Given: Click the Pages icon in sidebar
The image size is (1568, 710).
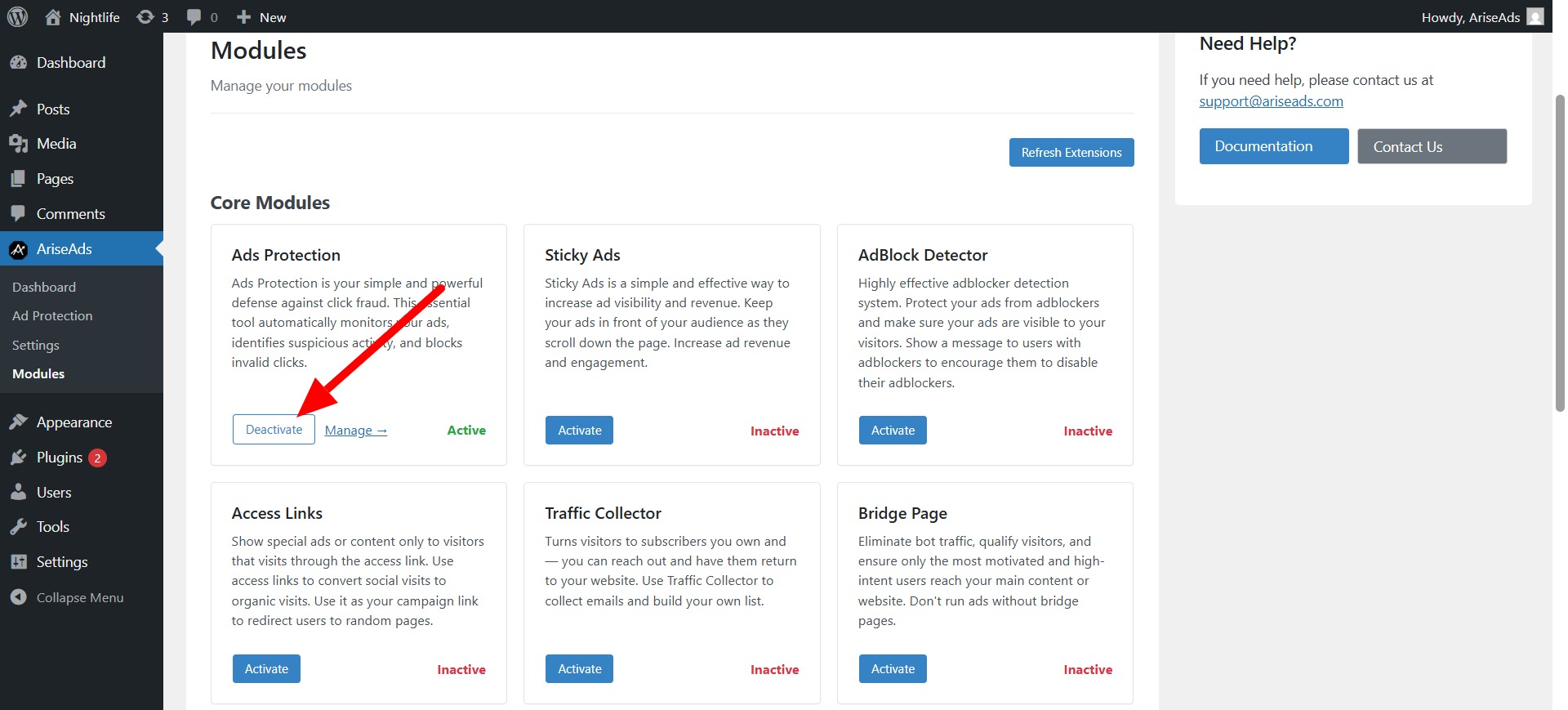Looking at the screenshot, I should (x=18, y=178).
